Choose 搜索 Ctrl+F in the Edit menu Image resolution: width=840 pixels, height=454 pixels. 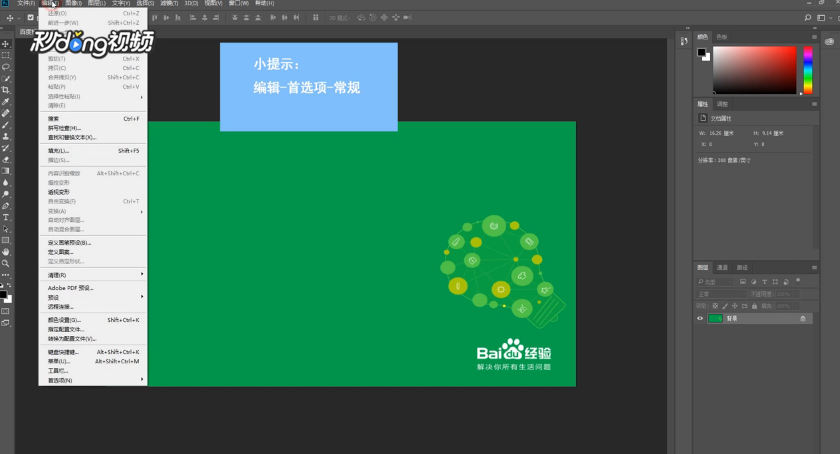coord(93,118)
